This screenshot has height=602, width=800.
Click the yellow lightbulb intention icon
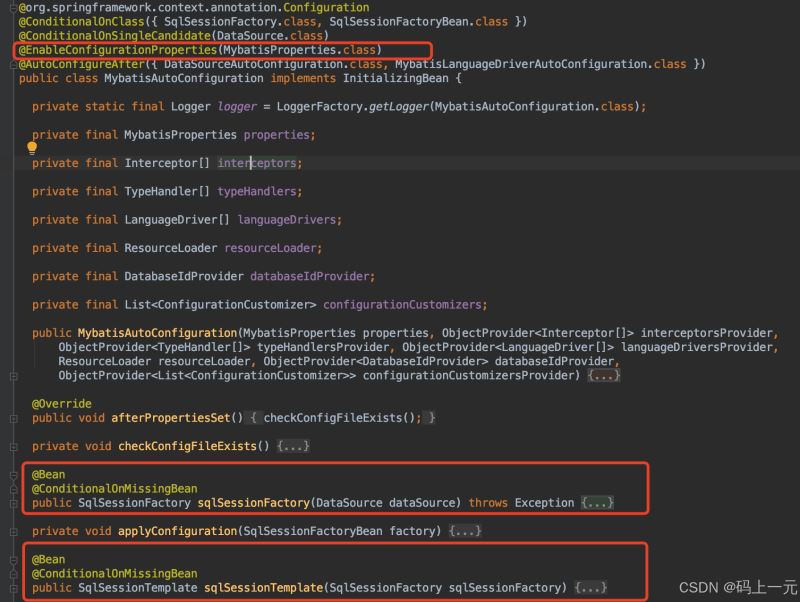[x=32, y=148]
